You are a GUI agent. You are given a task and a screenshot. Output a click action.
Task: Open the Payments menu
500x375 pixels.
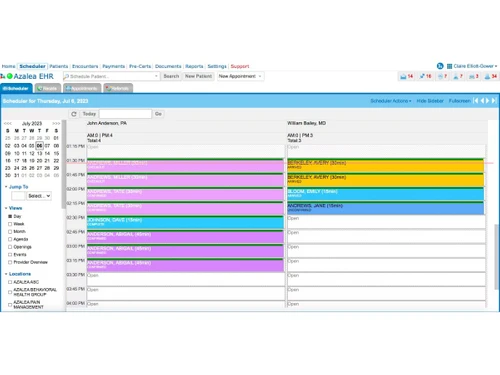(x=114, y=66)
